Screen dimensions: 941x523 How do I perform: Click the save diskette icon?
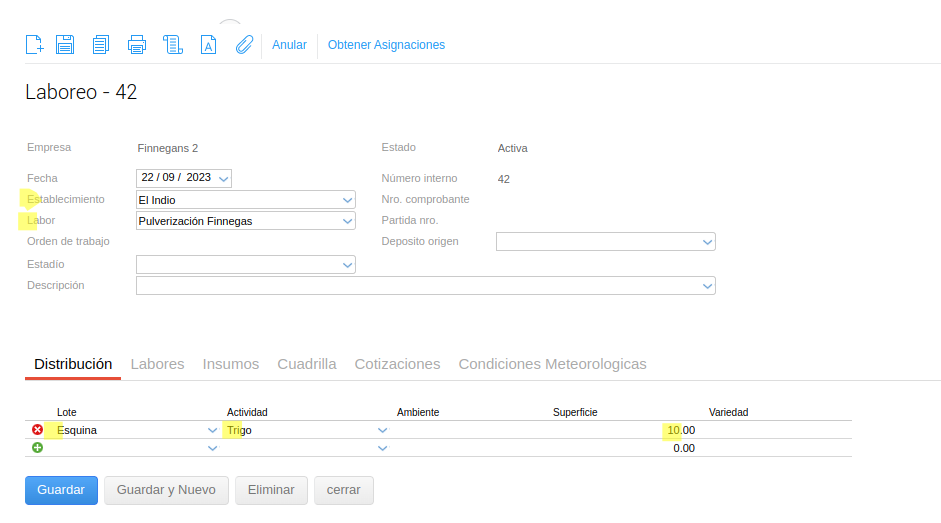tap(65, 44)
